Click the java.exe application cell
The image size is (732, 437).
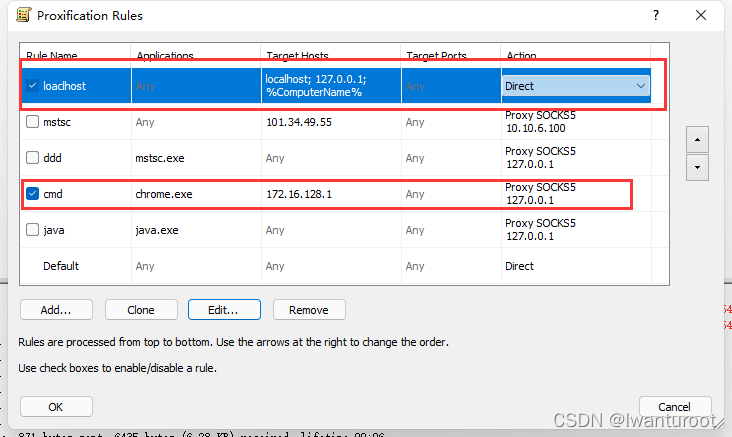point(157,230)
